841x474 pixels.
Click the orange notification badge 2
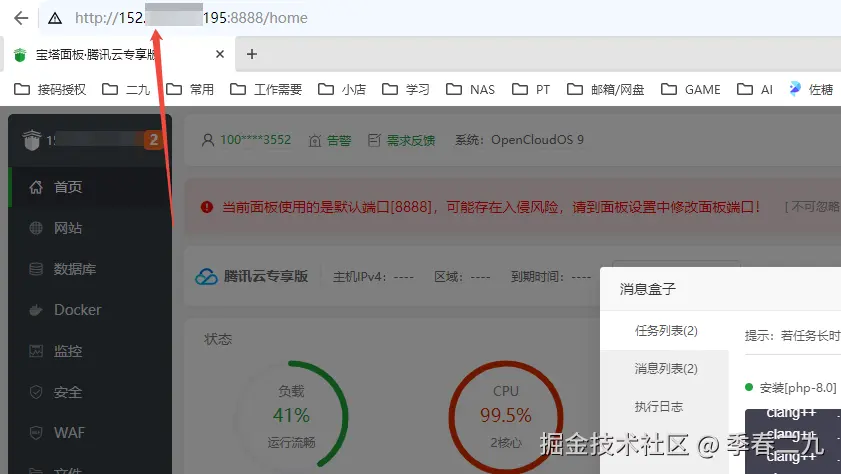pyautogui.click(x=153, y=140)
